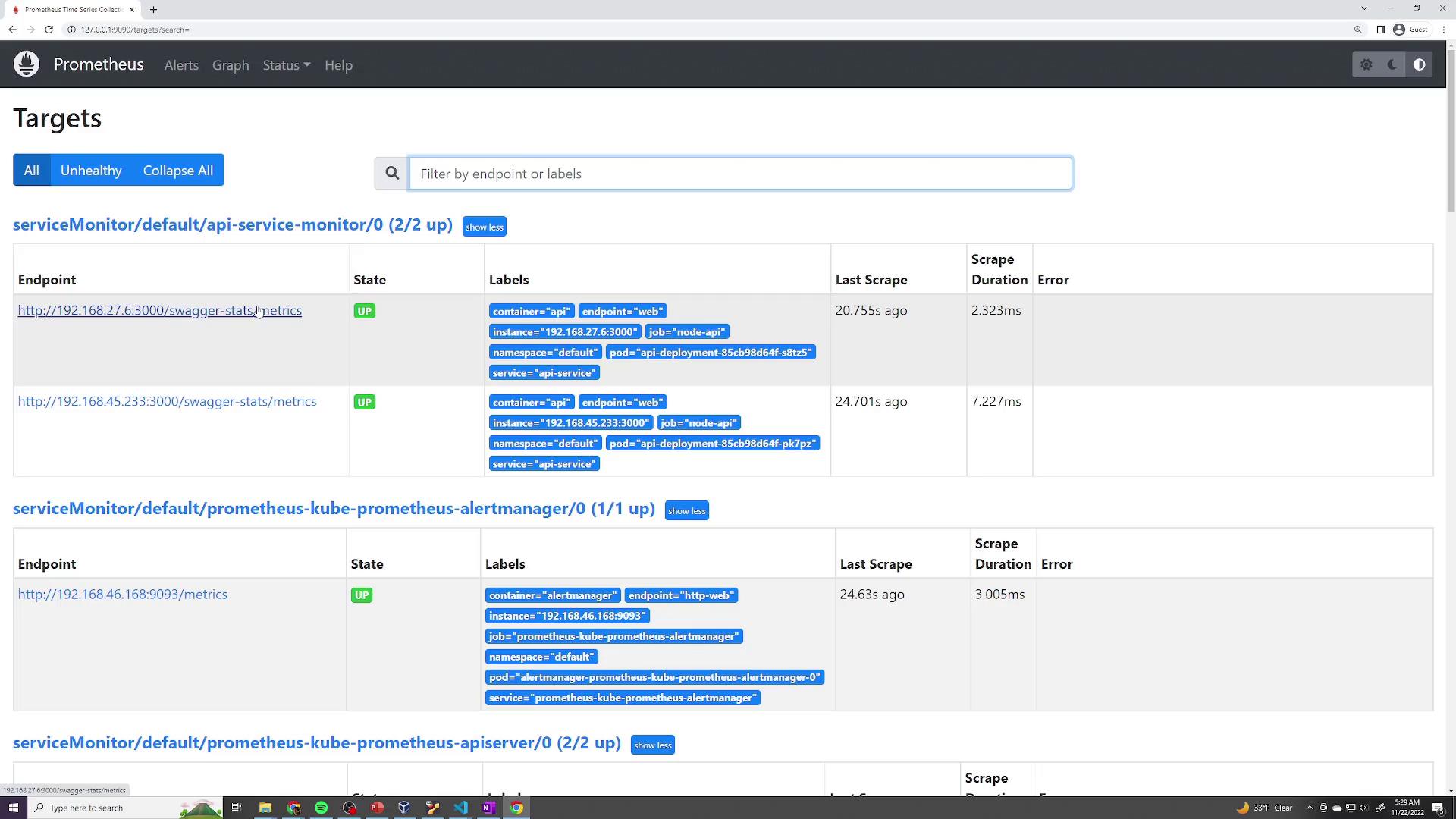Open the browser zoom magnifier icon
Viewport: 1456px width, 819px height.
click(1358, 30)
